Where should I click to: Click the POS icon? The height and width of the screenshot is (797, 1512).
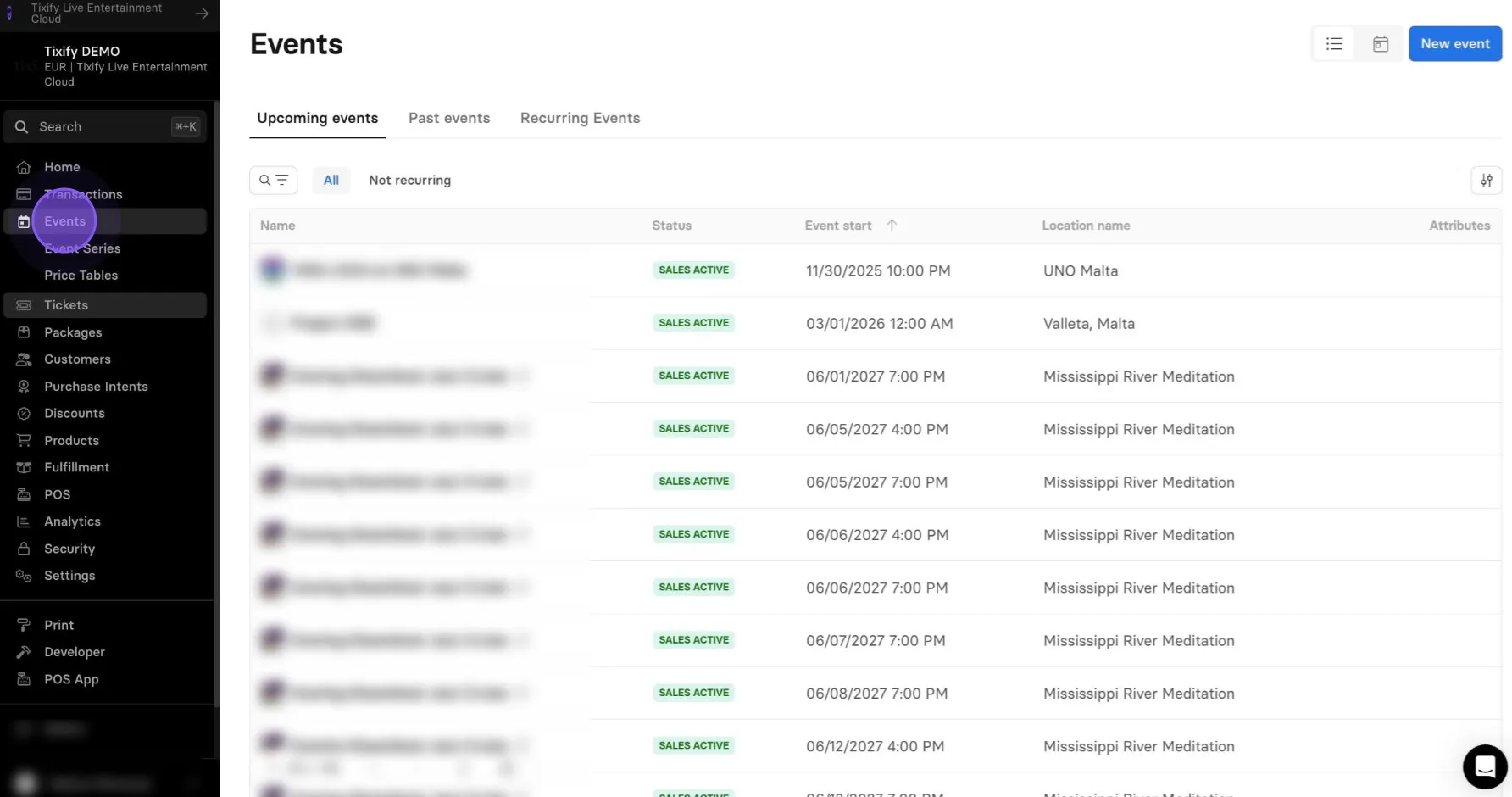point(24,494)
